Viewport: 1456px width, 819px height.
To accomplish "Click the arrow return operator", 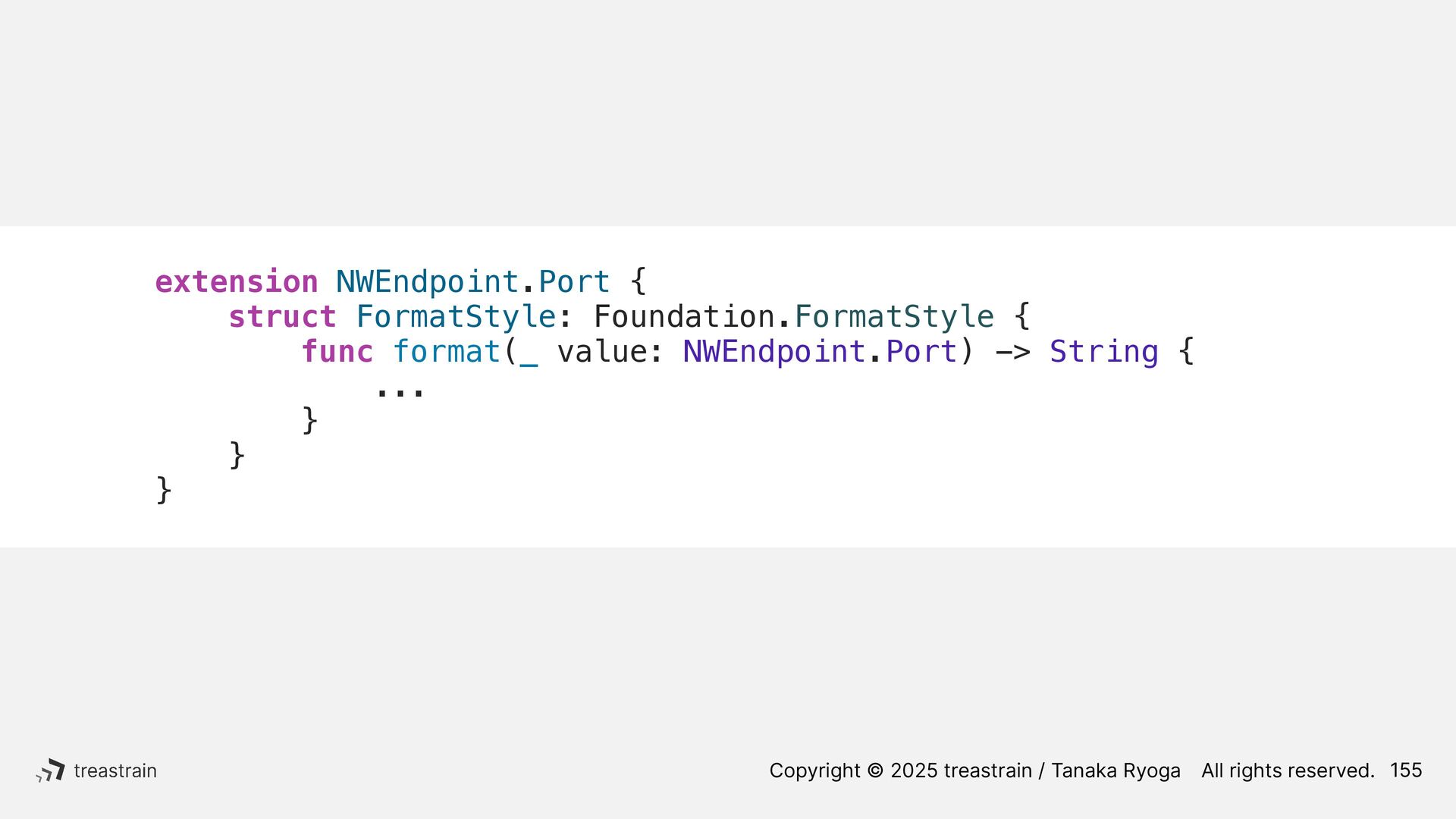I will click(x=1012, y=352).
